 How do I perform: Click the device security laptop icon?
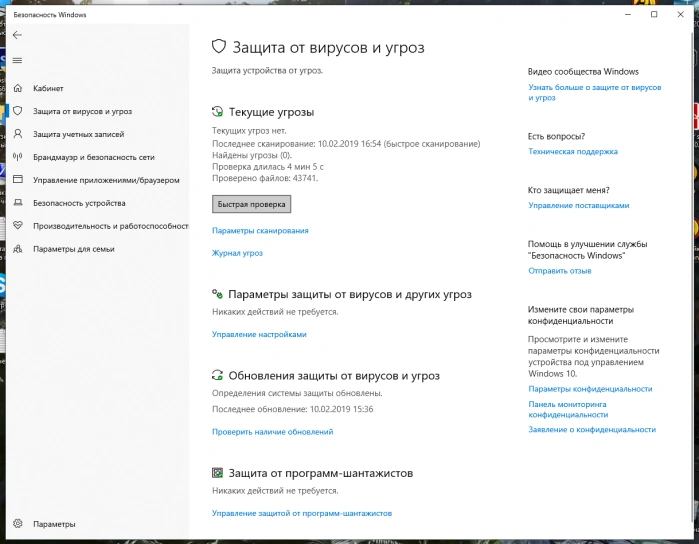click(18, 202)
